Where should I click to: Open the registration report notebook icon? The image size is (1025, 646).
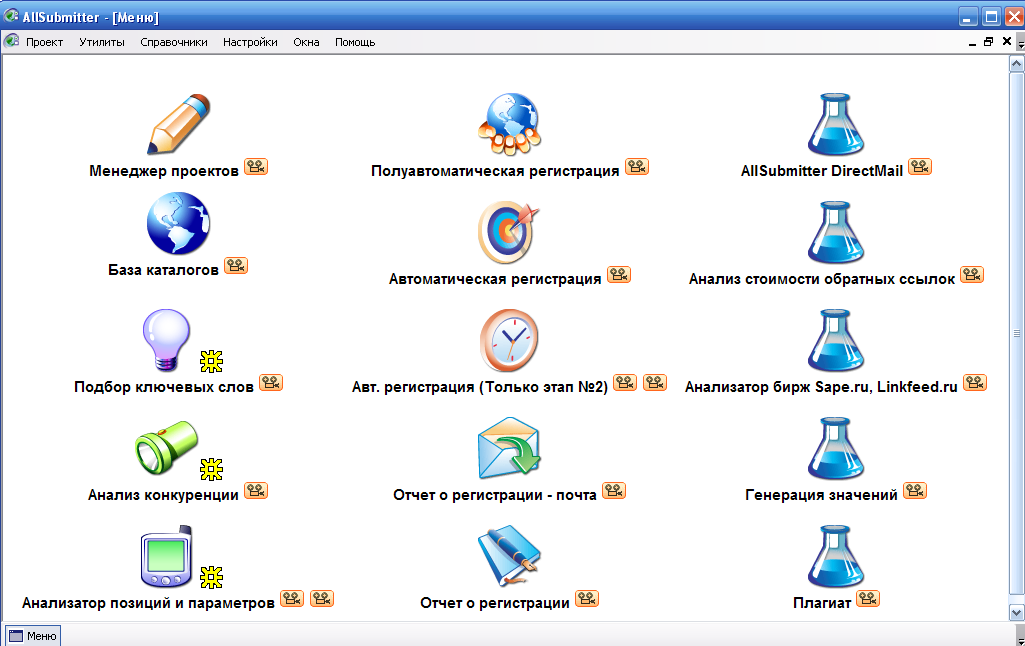508,558
